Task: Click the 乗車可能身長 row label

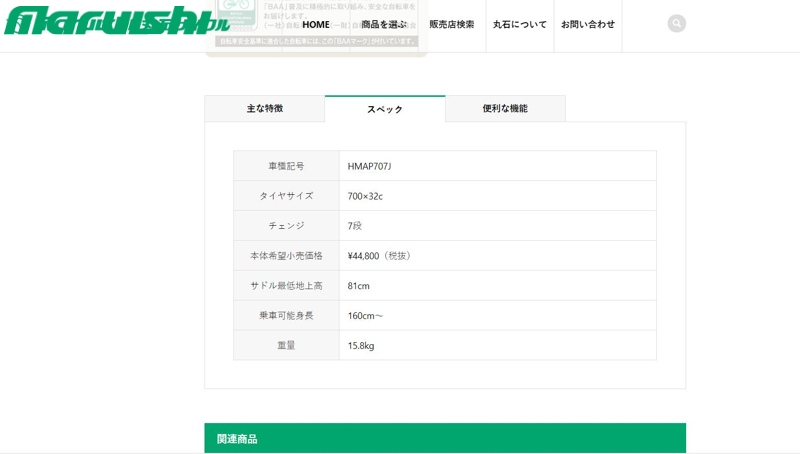Action: click(286, 316)
